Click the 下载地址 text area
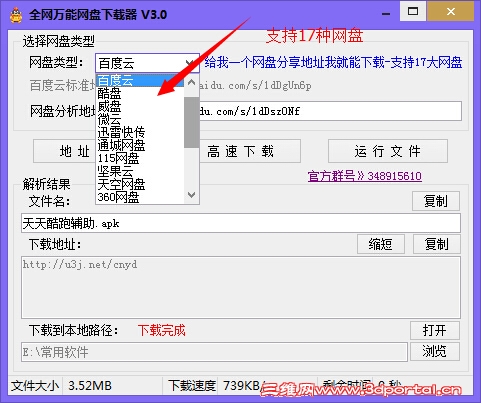Screen dimensions: 481x403 241,287
